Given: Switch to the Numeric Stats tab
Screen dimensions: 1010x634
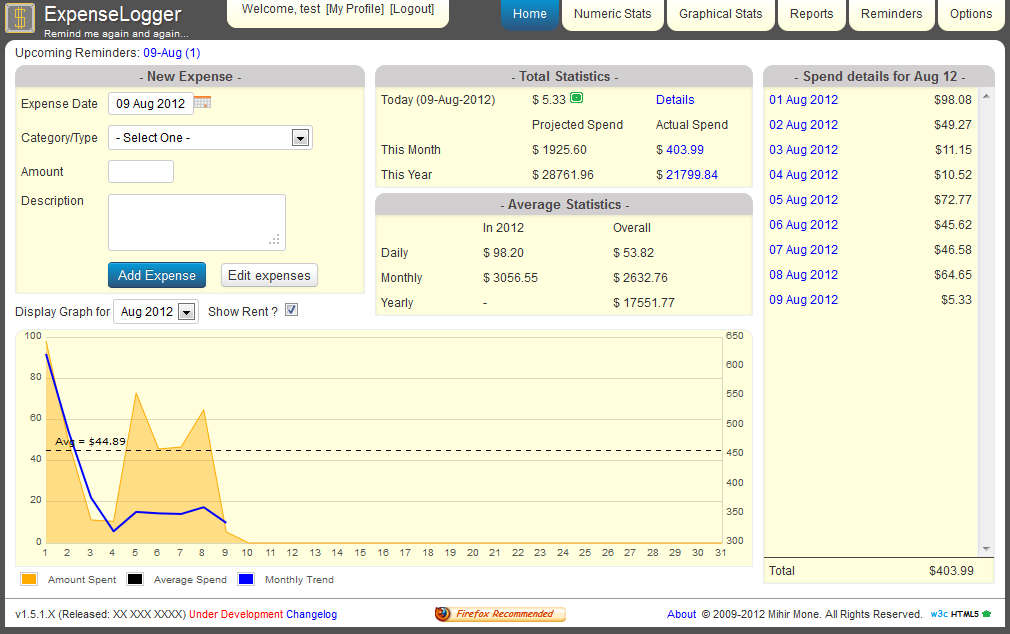Looking at the screenshot, I should [613, 14].
